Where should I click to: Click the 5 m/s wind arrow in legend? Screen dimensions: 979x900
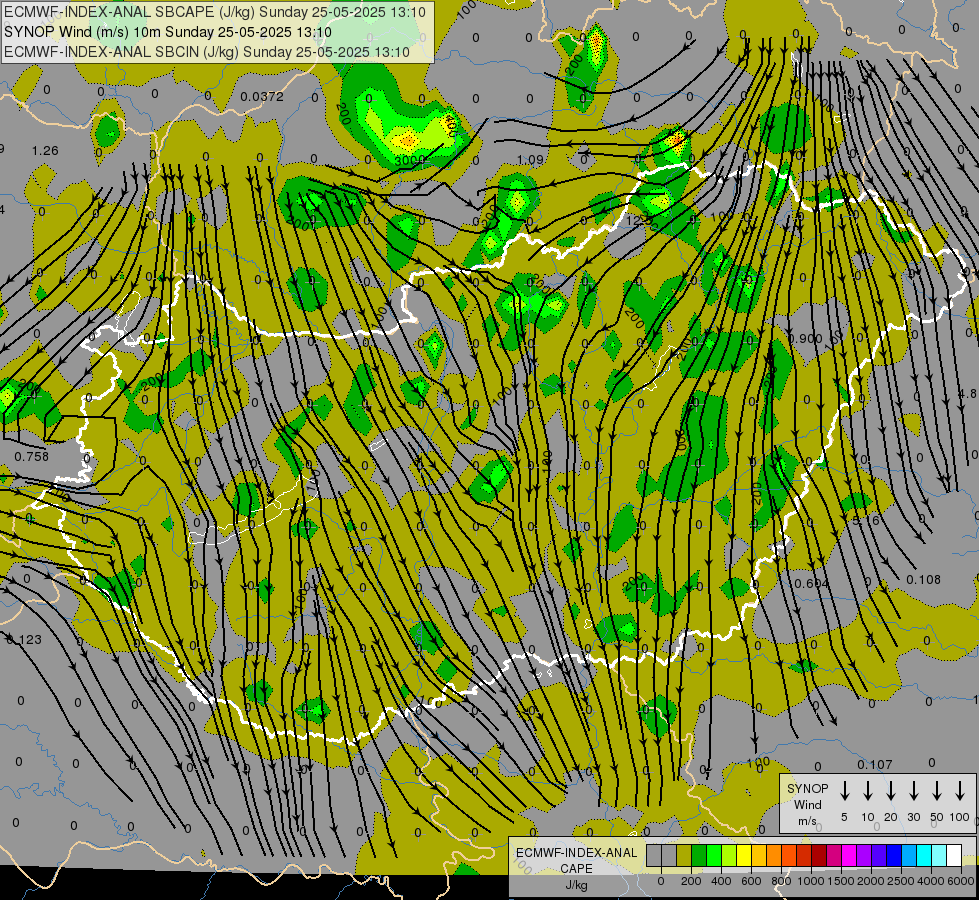(x=845, y=791)
